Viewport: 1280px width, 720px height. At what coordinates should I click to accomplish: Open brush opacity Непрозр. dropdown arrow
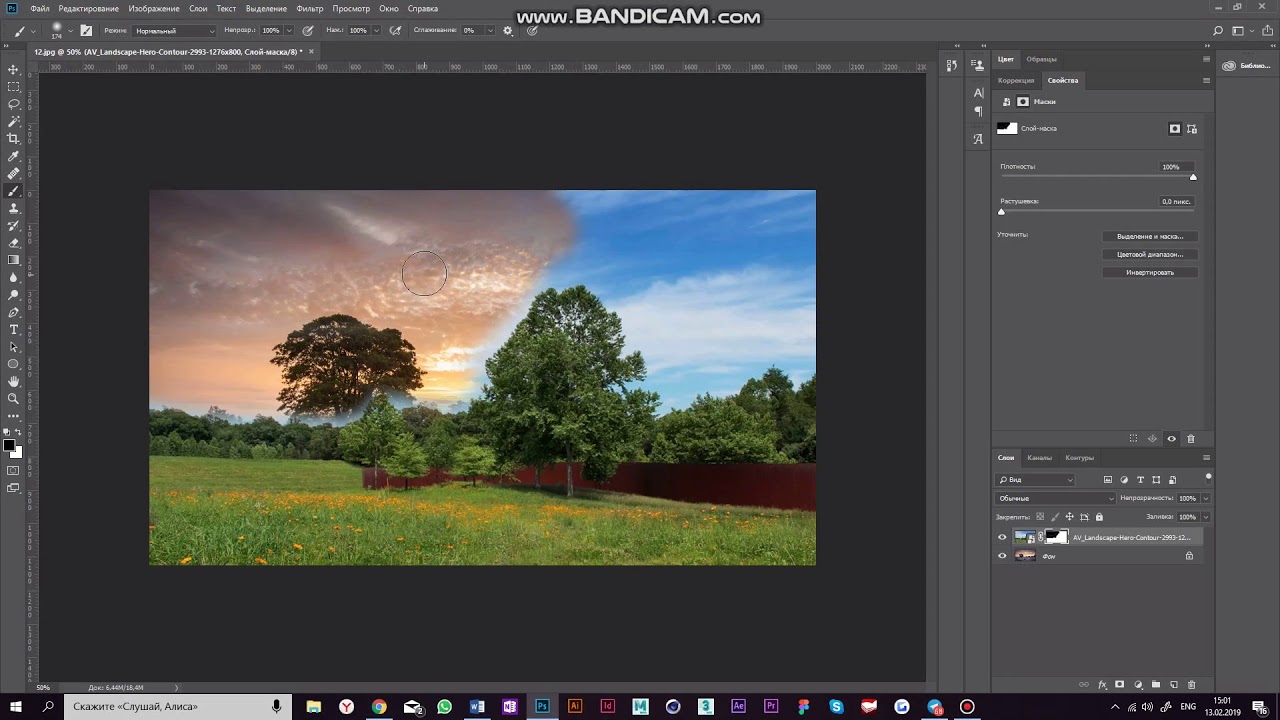pos(289,31)
